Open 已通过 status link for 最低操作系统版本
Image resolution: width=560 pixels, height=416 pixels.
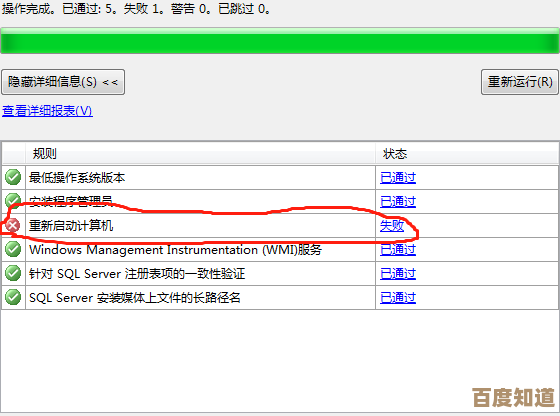click(398, 177)
